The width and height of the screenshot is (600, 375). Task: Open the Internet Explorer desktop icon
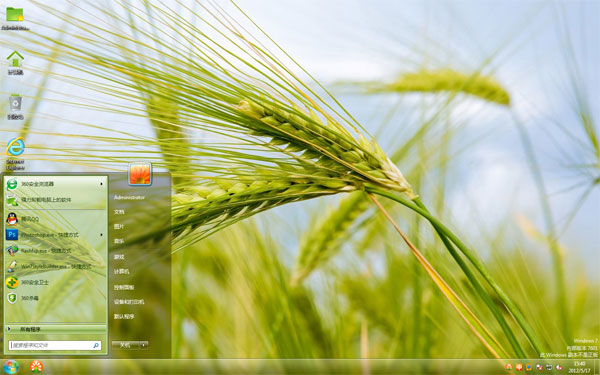click(15, 153)
